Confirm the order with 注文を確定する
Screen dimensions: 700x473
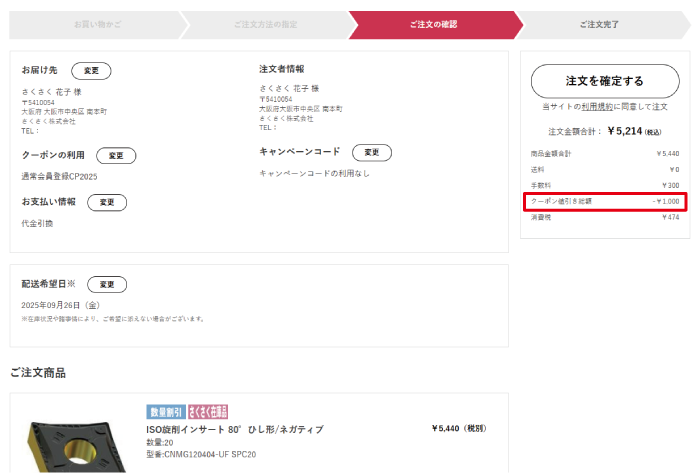(x=604, y=81)
